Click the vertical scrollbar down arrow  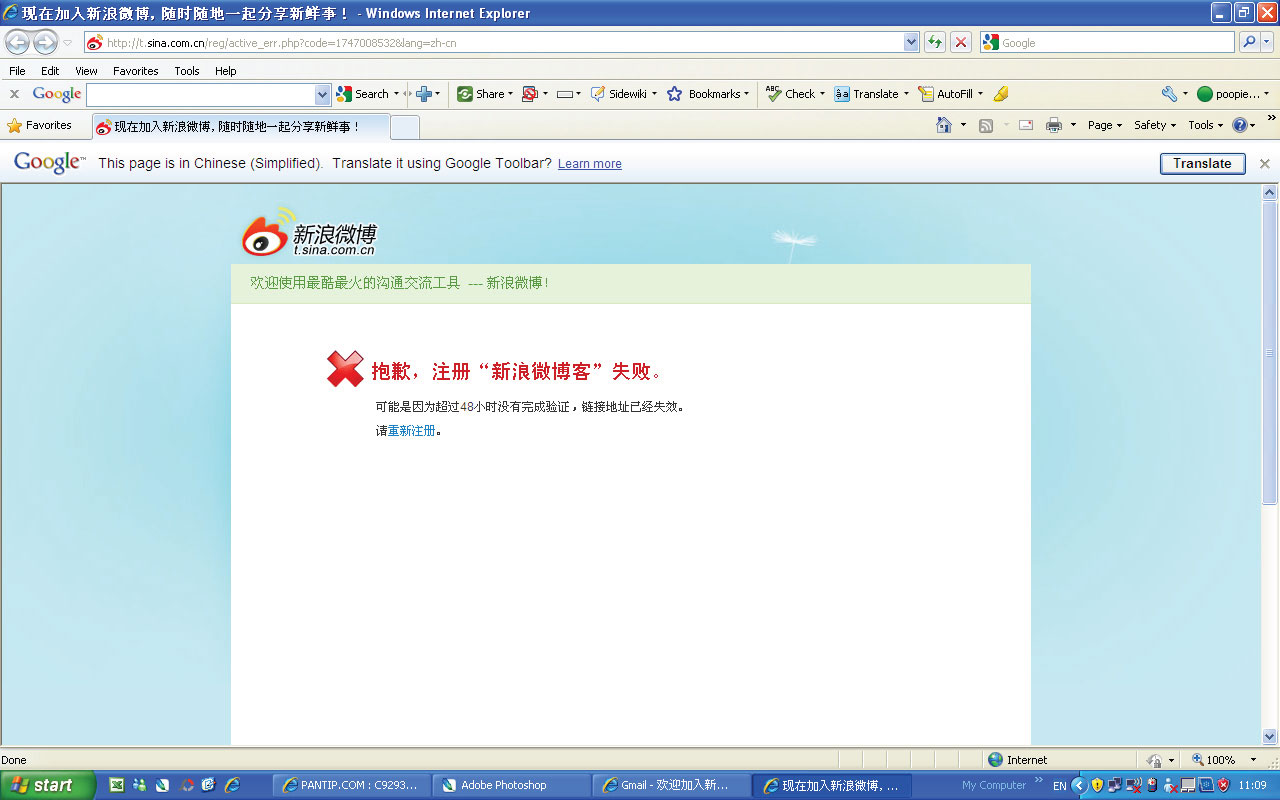click(x=1271, y=737)
